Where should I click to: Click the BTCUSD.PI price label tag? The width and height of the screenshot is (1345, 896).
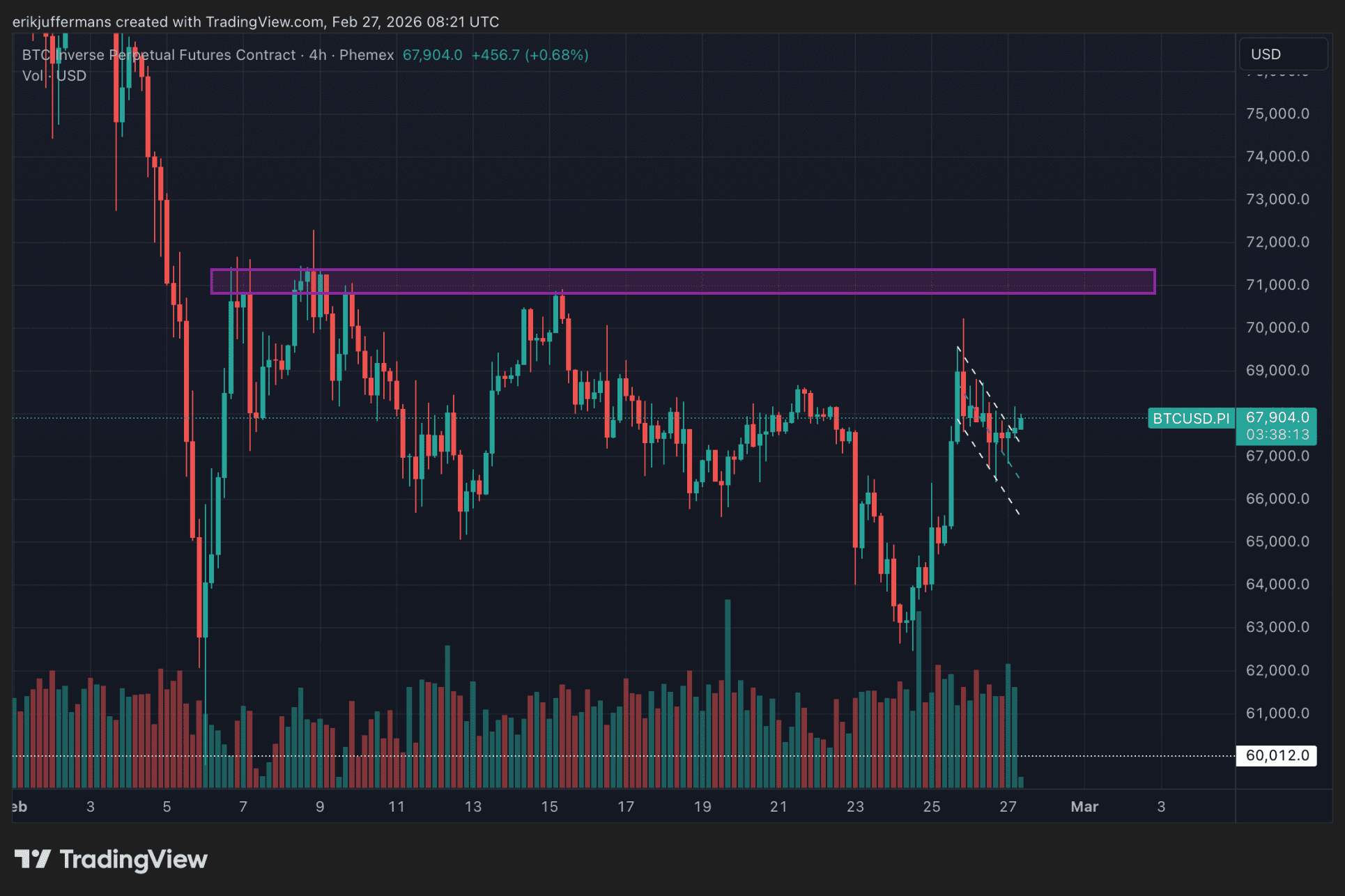1190,418
